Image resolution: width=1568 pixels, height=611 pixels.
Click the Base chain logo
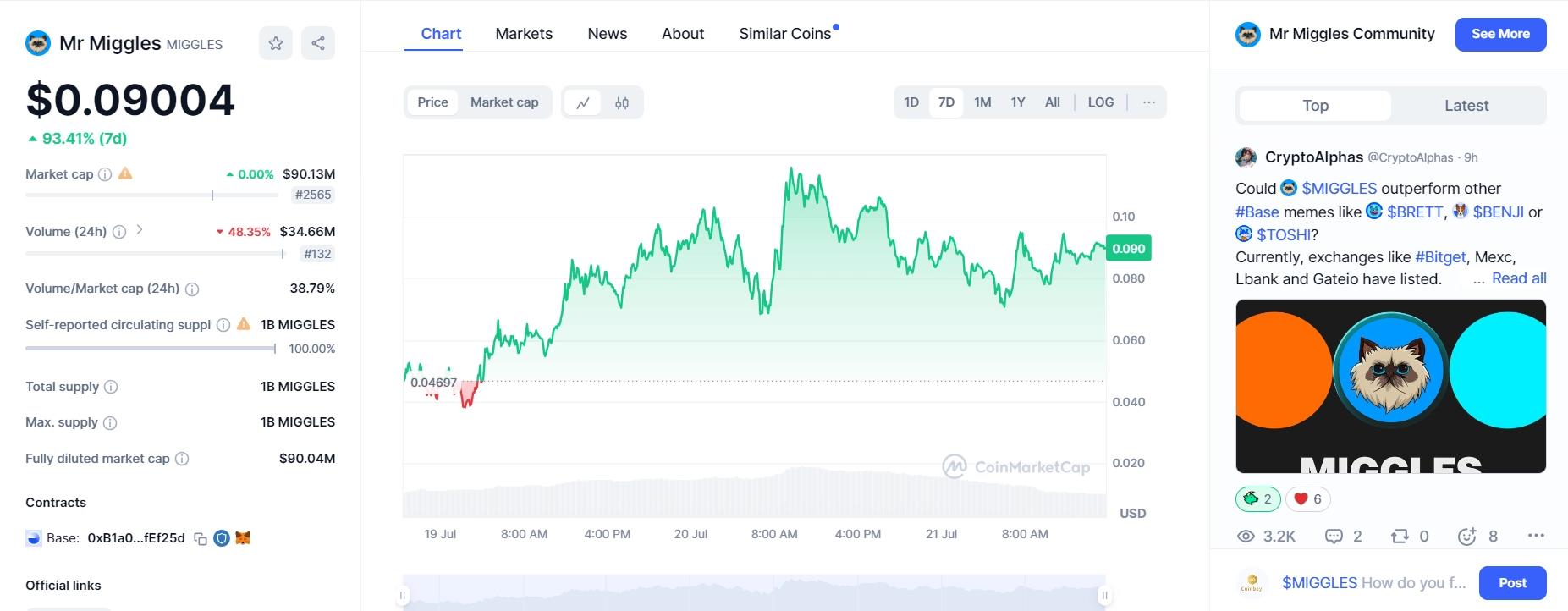[34, 538]
